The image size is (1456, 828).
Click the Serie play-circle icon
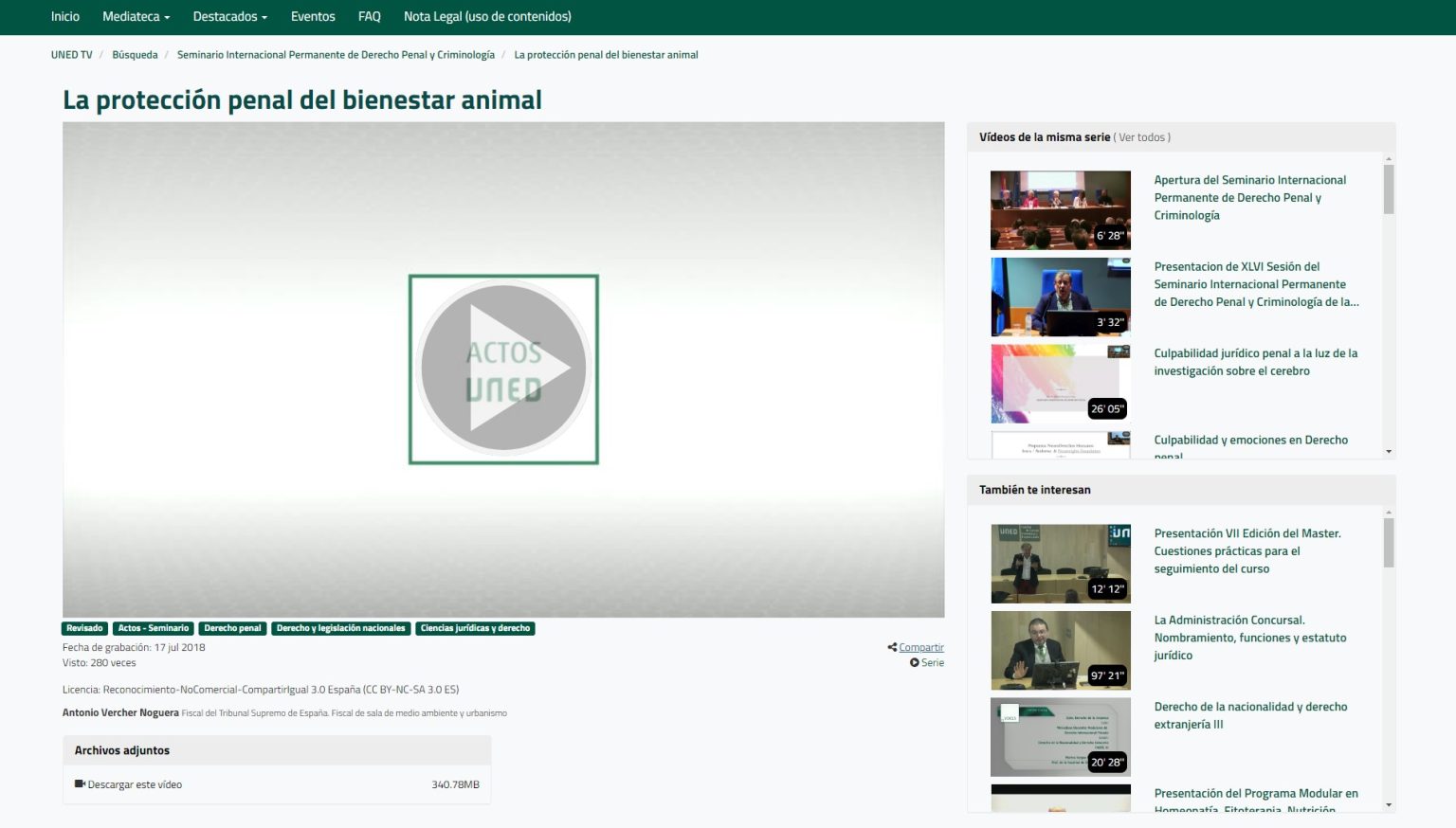point(915,662)
